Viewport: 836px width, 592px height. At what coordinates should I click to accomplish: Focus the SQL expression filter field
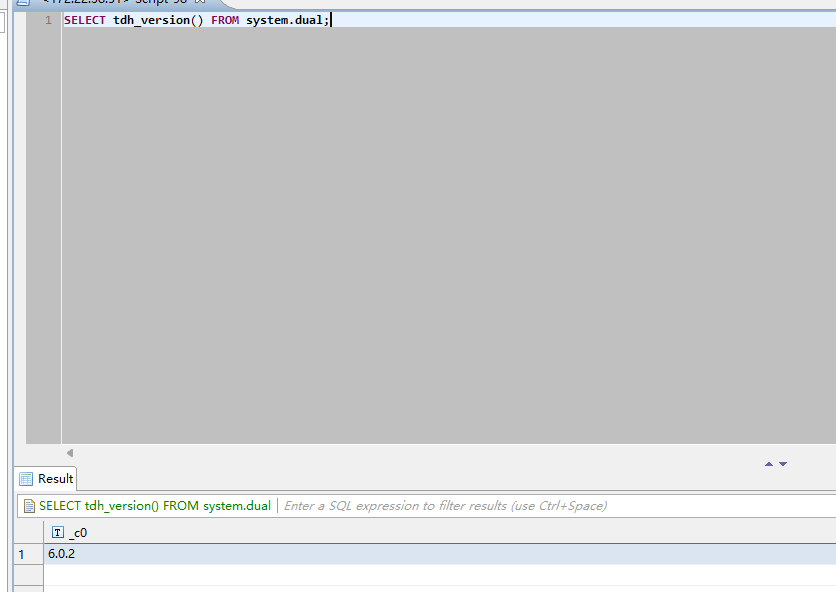pos(500,506)
